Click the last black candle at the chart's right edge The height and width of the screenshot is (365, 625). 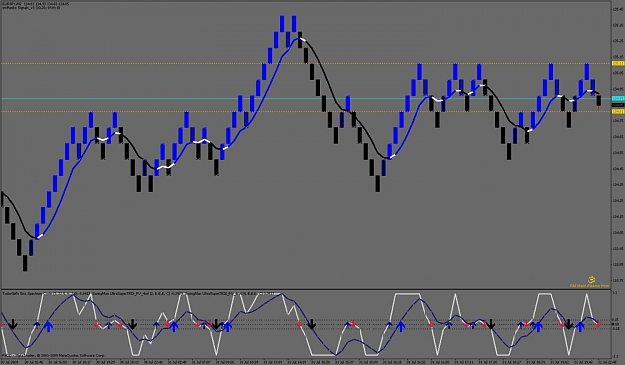click(599, 100)
